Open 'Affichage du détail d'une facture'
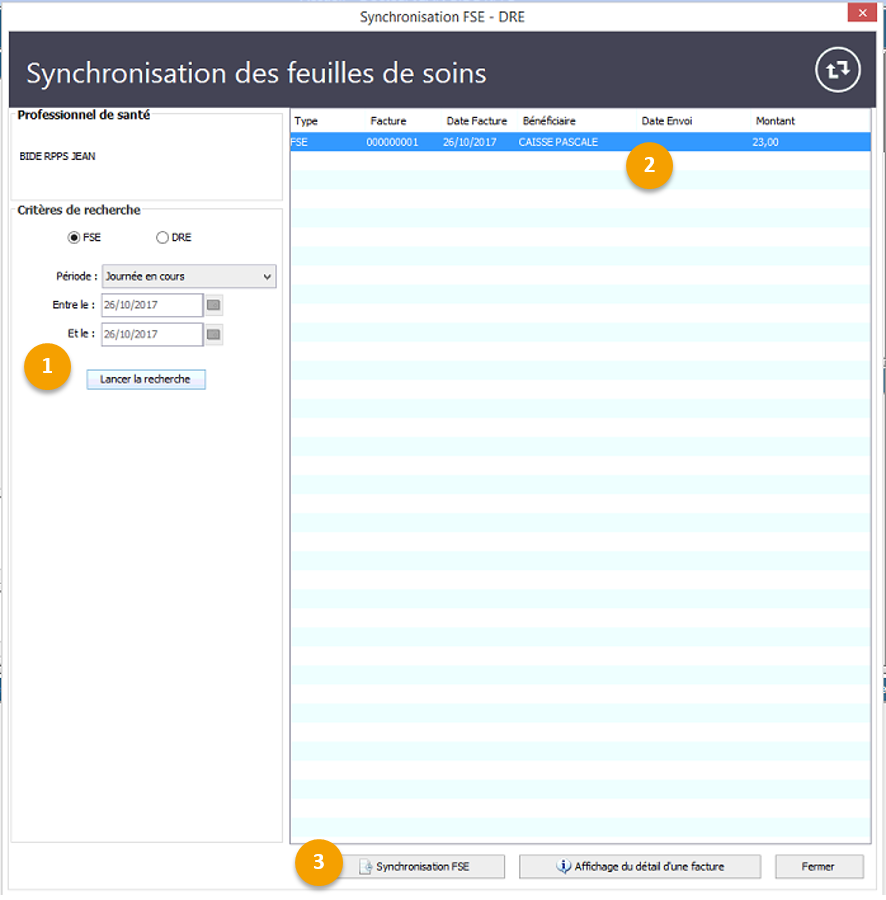886x900 pixels. coord(639,866)
